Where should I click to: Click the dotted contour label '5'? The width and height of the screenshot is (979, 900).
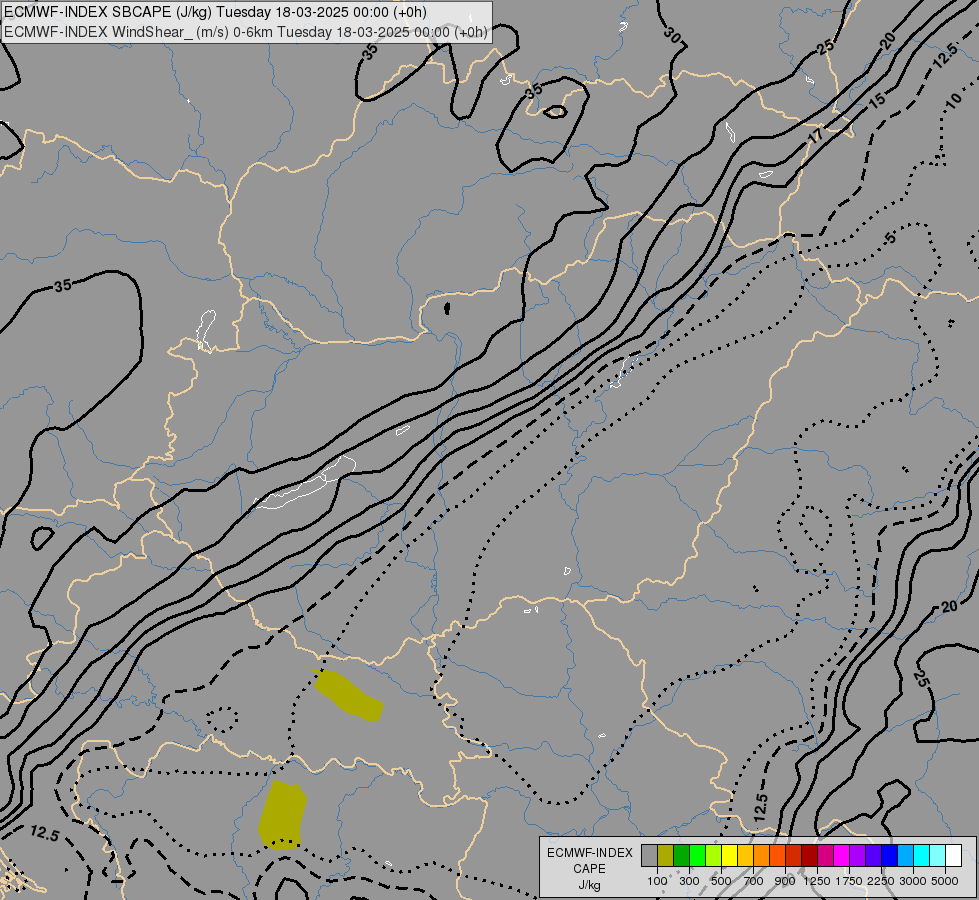pyautogui.click(x=890, y=237)
